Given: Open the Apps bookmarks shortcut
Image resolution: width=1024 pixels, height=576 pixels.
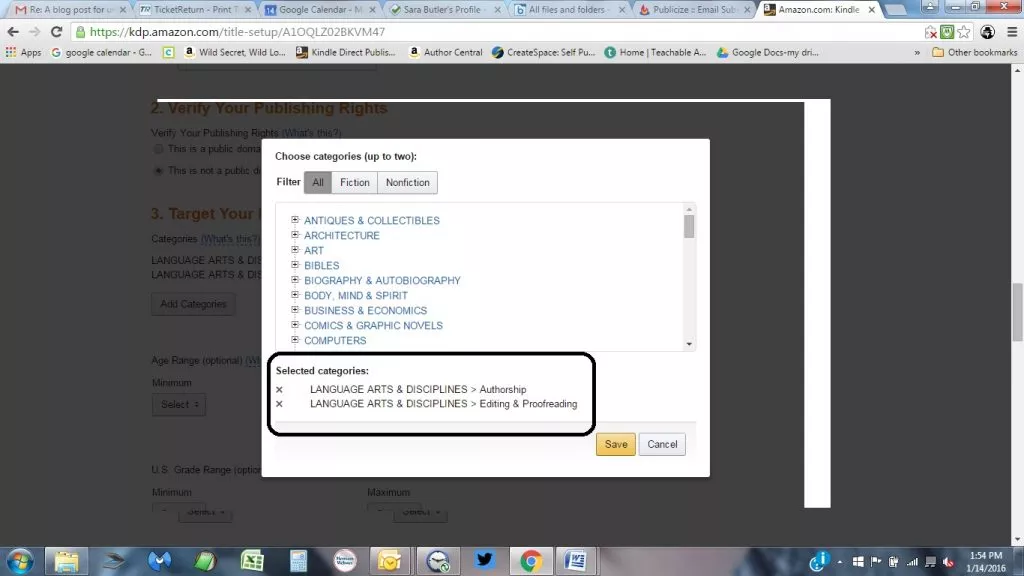Looking at the screenshot, I should point(24,52).
